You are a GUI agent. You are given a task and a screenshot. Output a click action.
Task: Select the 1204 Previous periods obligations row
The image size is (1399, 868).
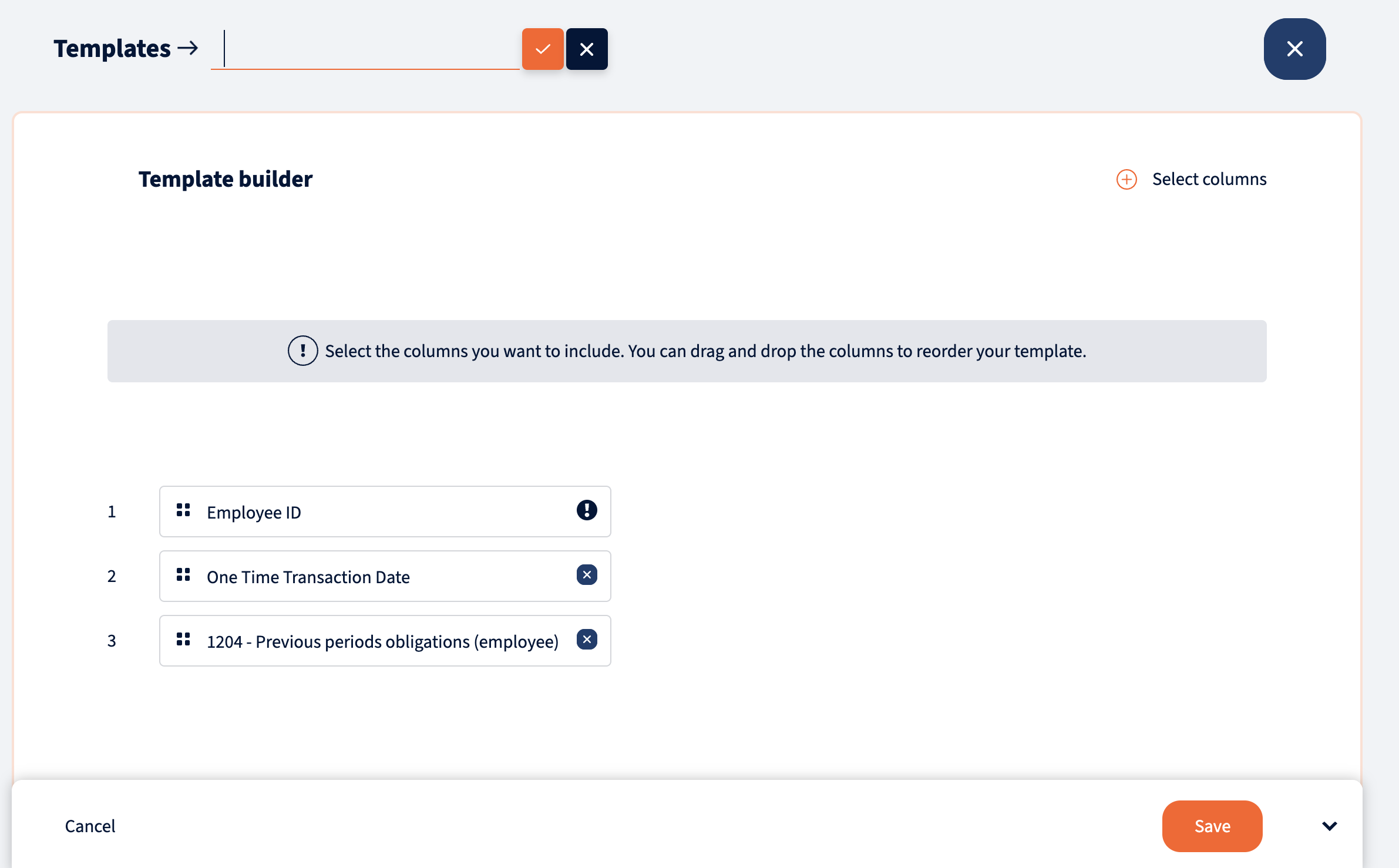(385, 641)
